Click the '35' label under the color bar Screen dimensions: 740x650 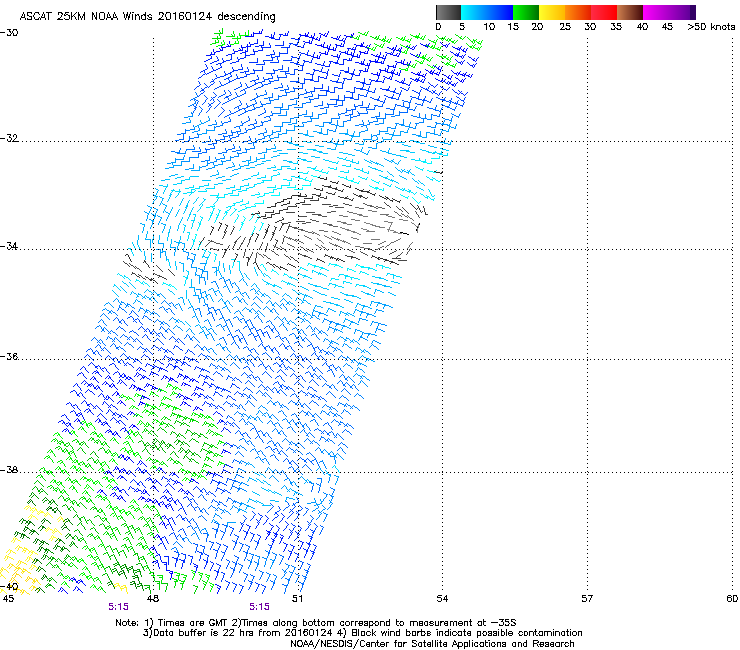tap(616, 27)
